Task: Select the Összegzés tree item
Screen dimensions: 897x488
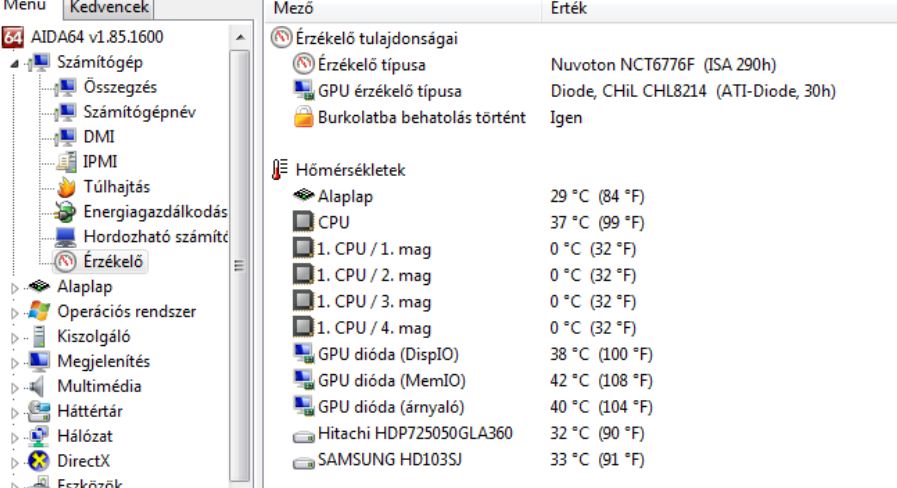Action: (120, 87)
